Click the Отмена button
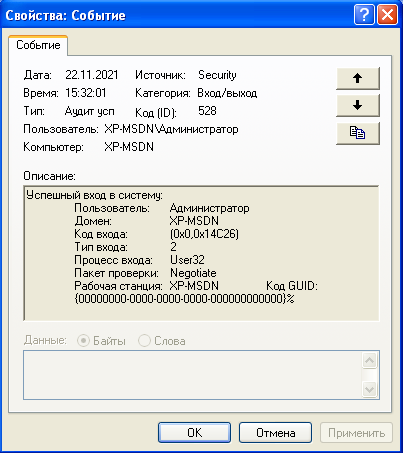This screenshot has height=453, width=403. pyautogui.click(x=275, y=433)
